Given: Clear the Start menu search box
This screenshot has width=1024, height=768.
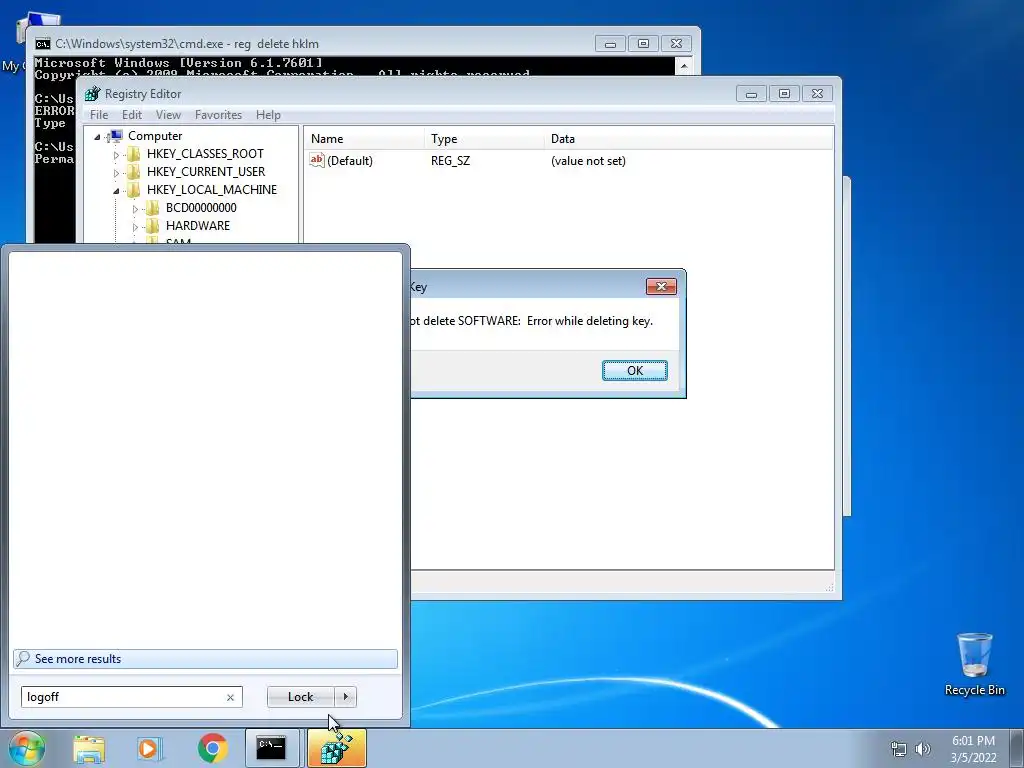Looking at the screenshot, I should pos(230,697).
